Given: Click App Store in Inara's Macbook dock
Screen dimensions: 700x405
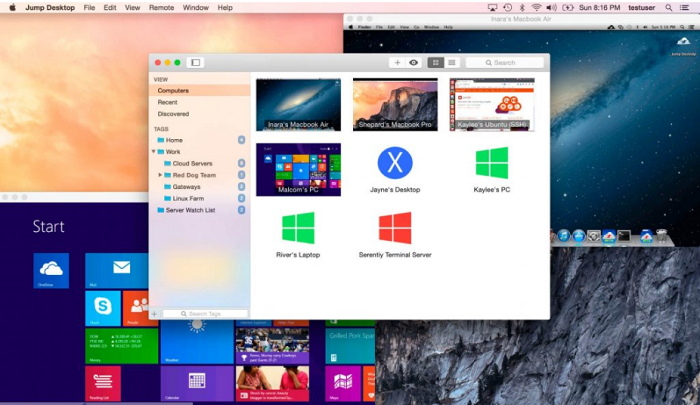Looking at the screenshot, I should tap(579, 235).
